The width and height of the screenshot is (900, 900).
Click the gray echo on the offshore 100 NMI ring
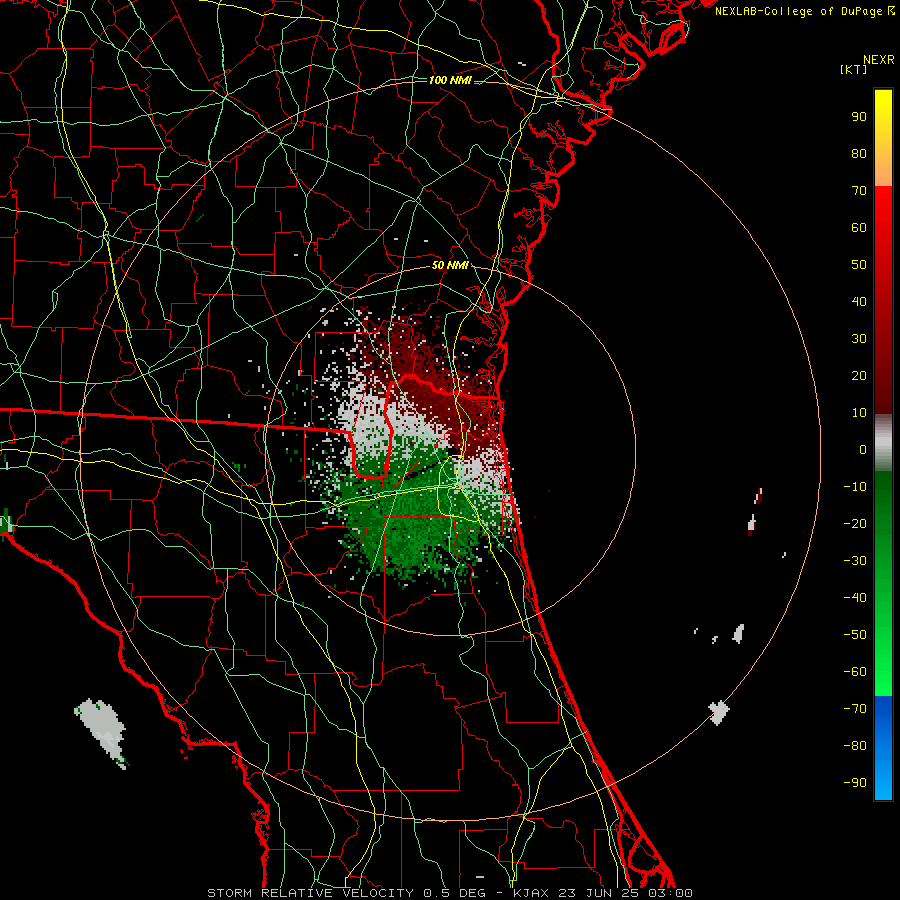[x=719, y=712]
